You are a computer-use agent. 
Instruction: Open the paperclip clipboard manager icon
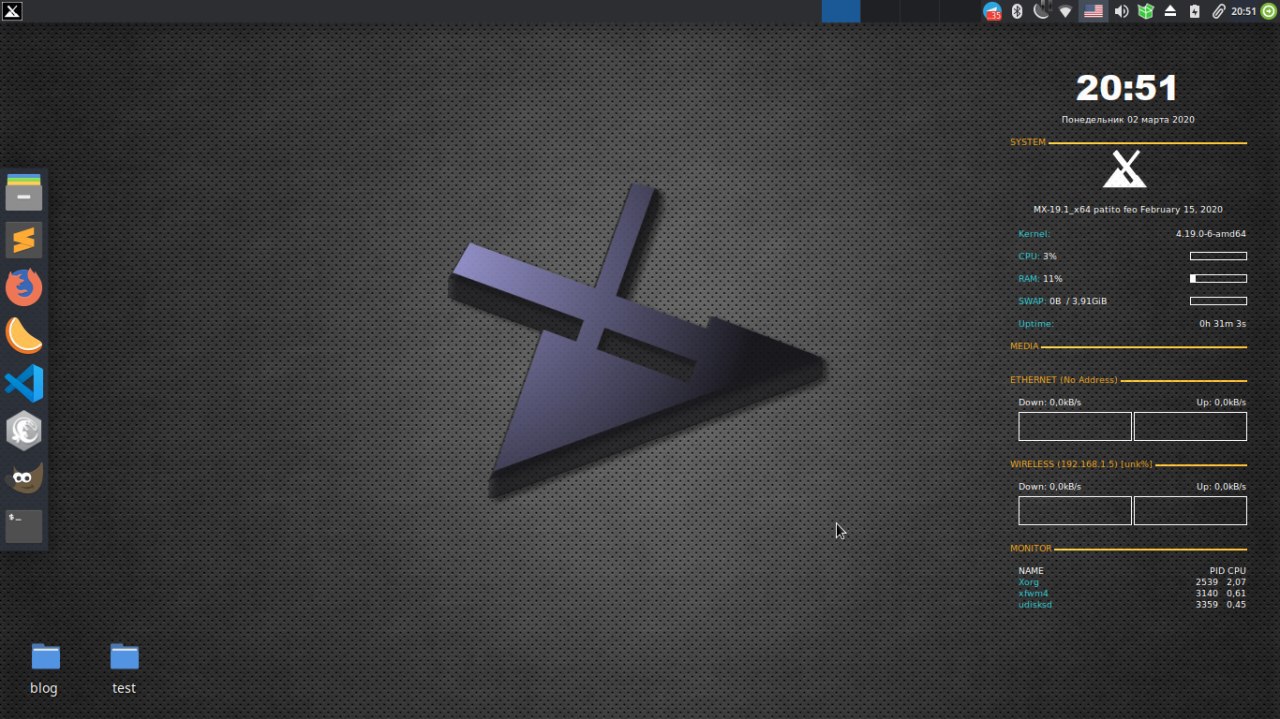point(1219,11)
